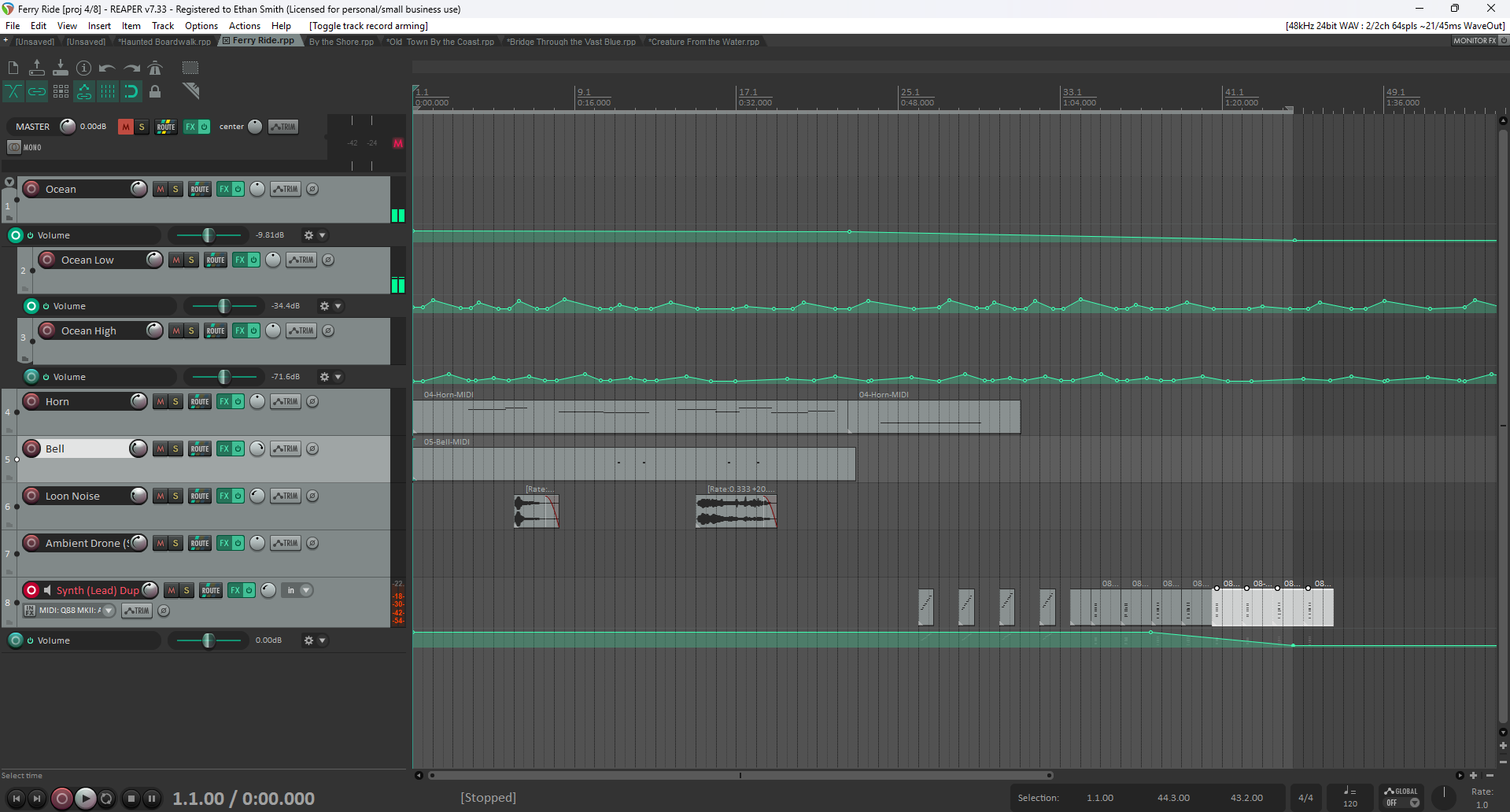The image size is (1510, 812).
Task: Adjust the Ocean Volume envelope slider
Action: (x=209, y=235)
